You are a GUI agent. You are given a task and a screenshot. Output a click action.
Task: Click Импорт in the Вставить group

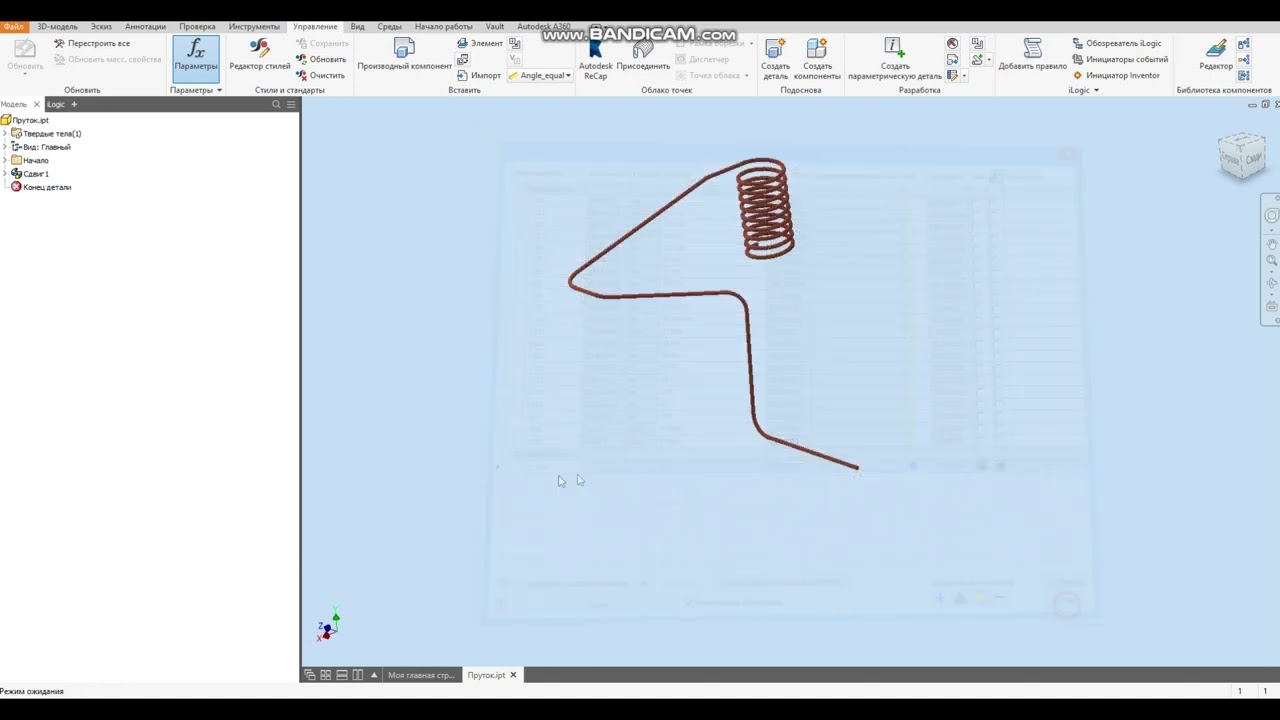click(479, 76)
